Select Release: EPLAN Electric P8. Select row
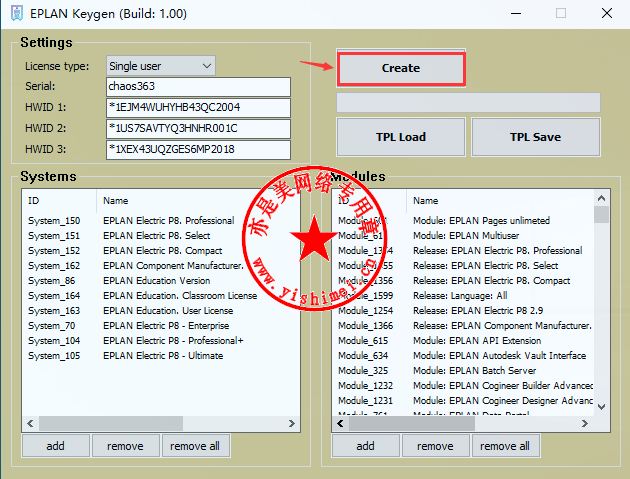 click(463, 266)
